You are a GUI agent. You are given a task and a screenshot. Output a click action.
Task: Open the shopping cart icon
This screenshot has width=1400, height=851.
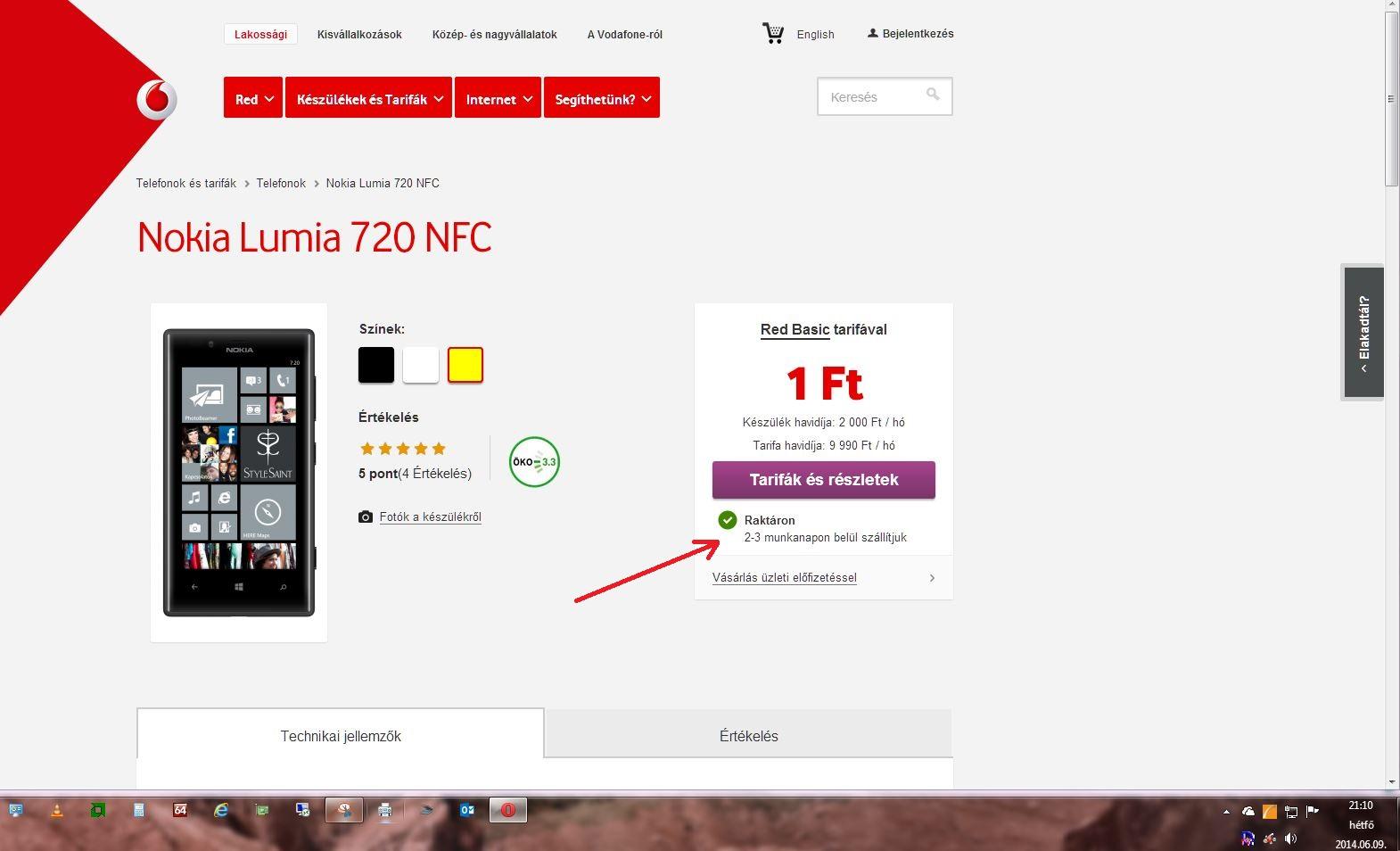pyautogui.click(x=773, y=34)
